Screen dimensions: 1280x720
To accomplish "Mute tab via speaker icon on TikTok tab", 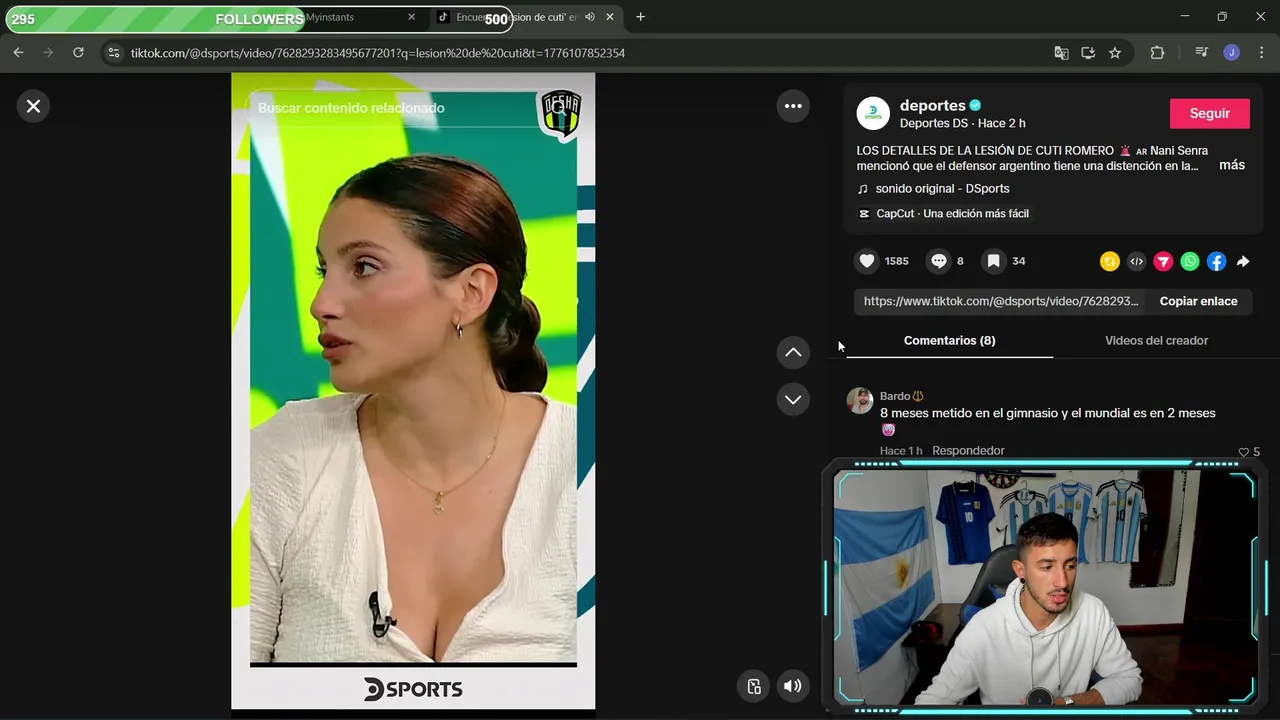I will [x=590, y=17].
